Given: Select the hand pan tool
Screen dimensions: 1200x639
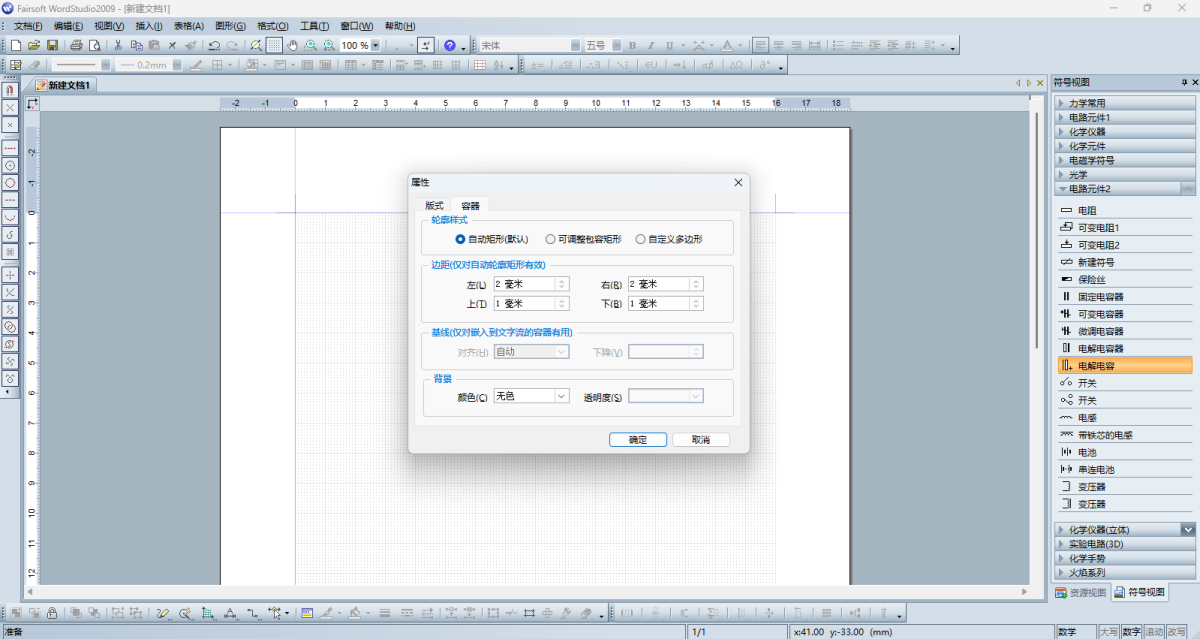Looking at the screenshot, I should pos(292,45).
